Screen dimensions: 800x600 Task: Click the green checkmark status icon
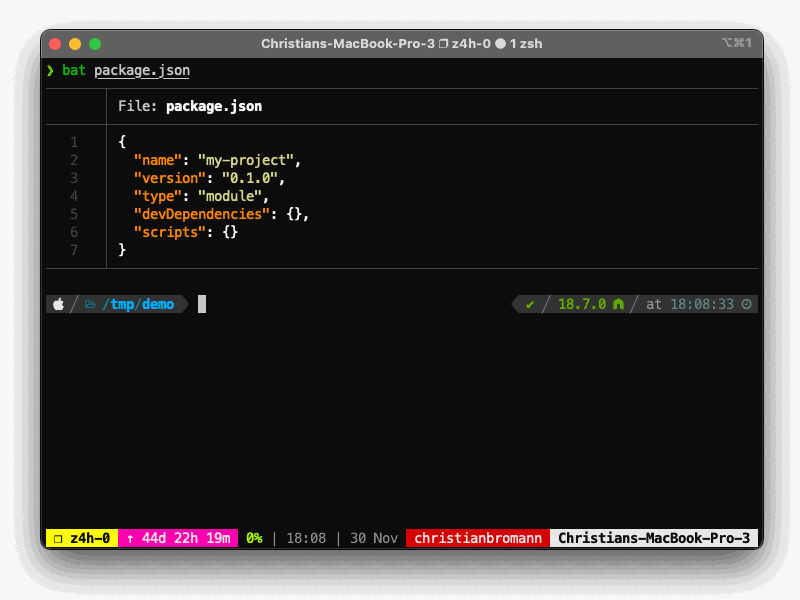tap(530, 304)
